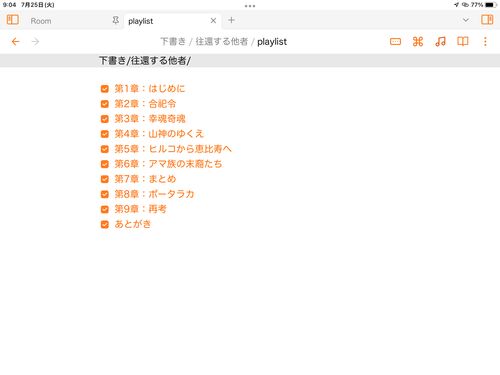The height and width of the screenshot is (375, 500).
Task: Open the あとがき link
Action: (x=133, y=224)
